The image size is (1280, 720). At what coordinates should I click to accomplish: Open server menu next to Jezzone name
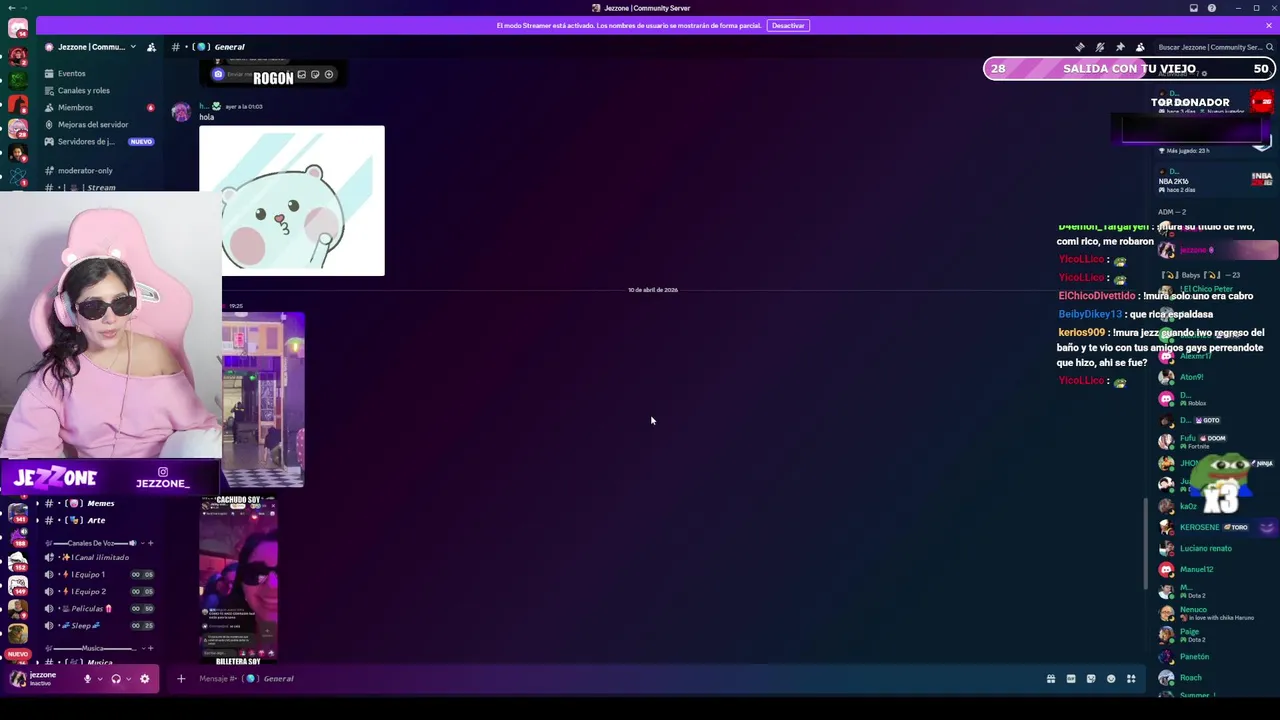(133, 47)
